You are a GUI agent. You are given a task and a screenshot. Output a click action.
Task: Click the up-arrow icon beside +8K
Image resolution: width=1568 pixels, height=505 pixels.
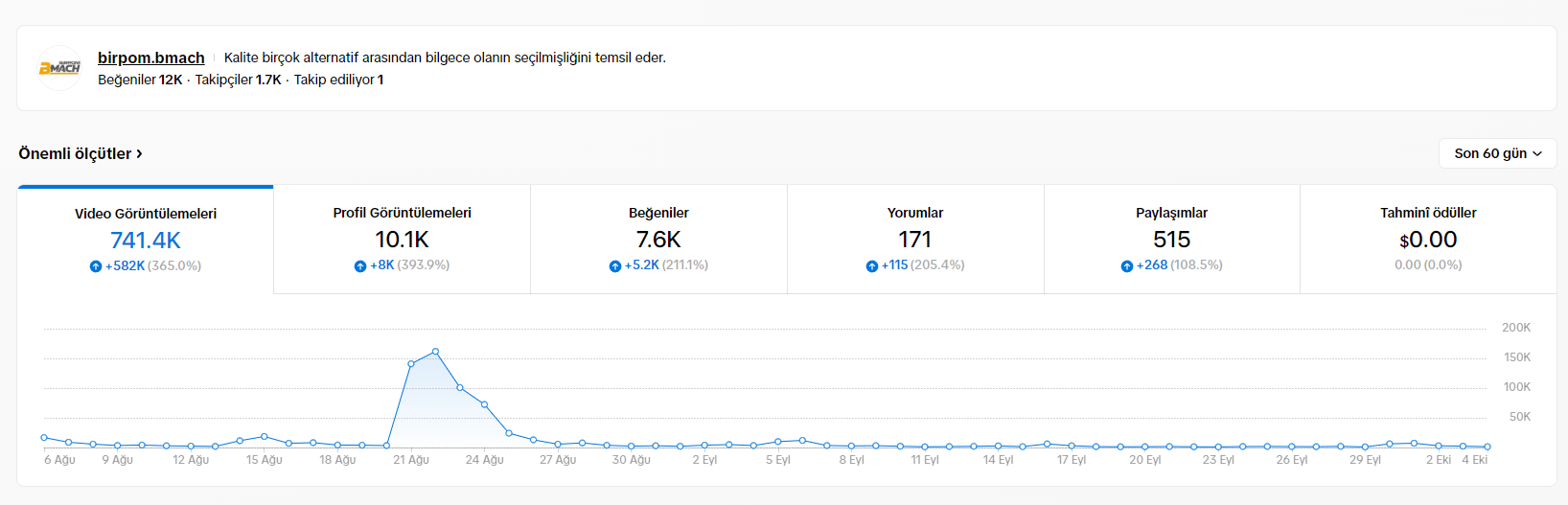(x=360, y=265)
